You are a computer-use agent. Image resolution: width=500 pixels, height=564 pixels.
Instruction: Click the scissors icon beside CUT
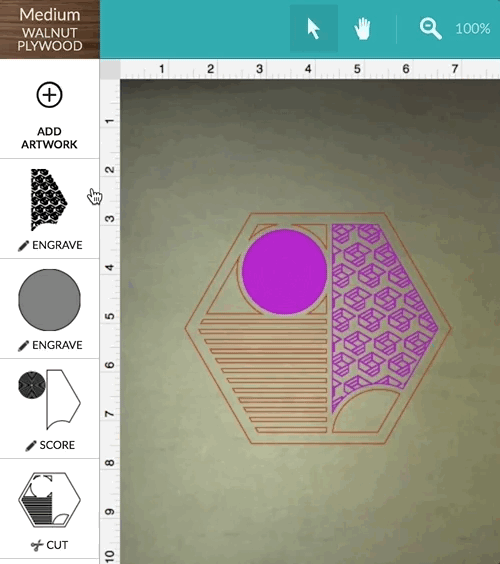[37, 546]
